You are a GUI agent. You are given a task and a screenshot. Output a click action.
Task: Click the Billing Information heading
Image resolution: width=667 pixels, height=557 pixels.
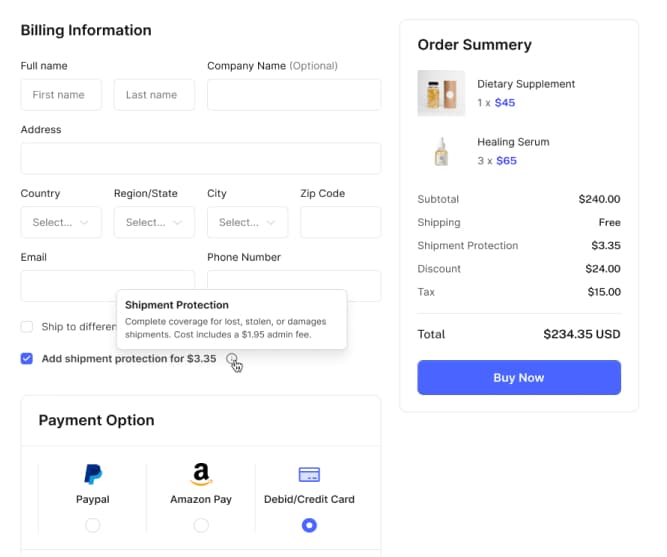(x=86, y=30)
